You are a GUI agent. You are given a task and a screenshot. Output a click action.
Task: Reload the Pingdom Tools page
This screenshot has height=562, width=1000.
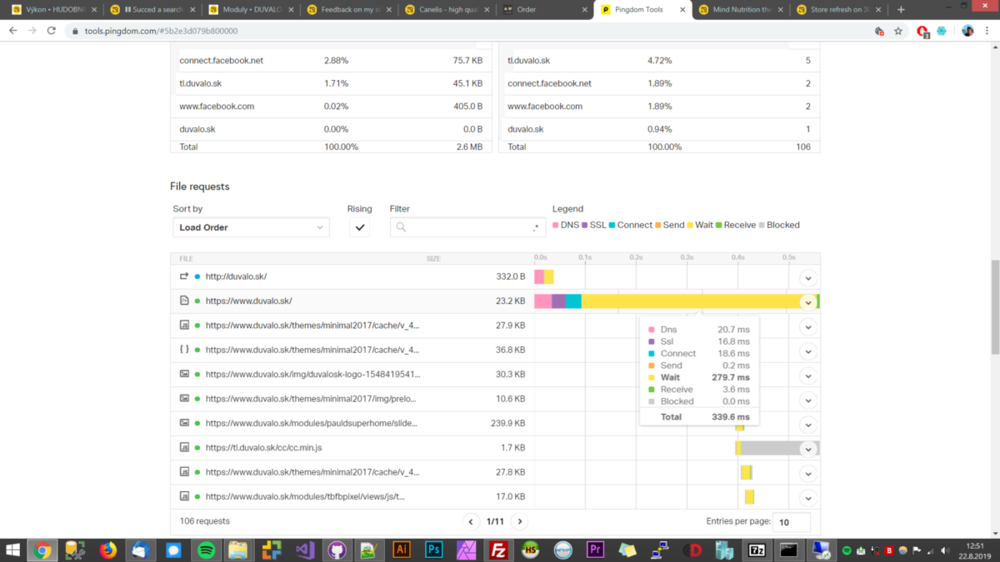pos(51,31)
